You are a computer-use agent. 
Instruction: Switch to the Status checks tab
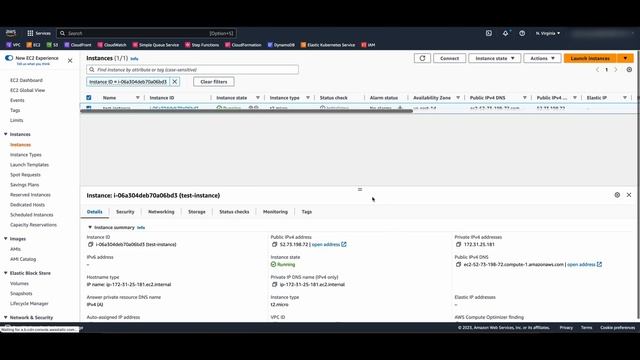(234, 212)
